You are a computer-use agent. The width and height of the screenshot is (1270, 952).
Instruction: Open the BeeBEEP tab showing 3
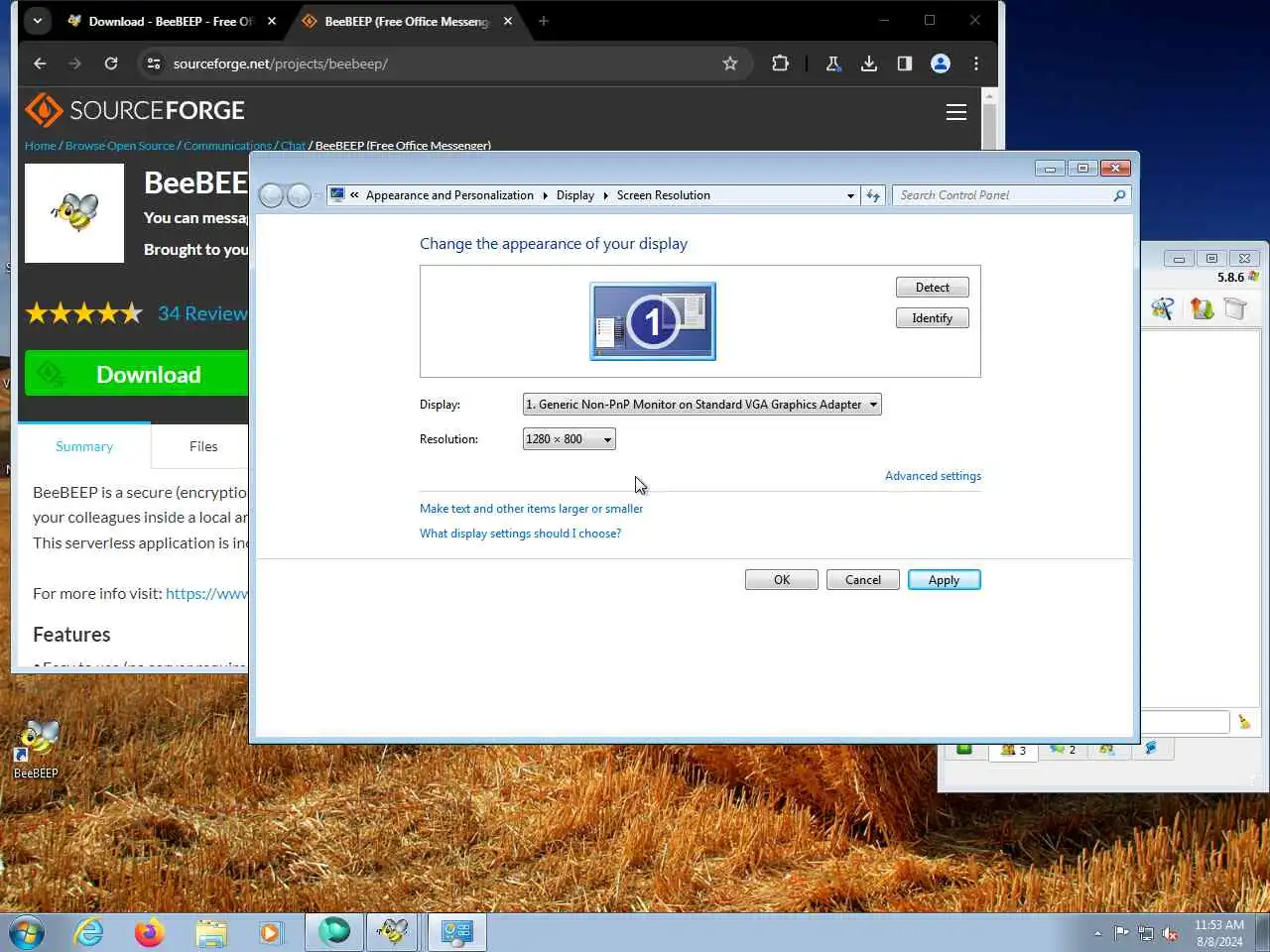click(x=1013, y=750)
